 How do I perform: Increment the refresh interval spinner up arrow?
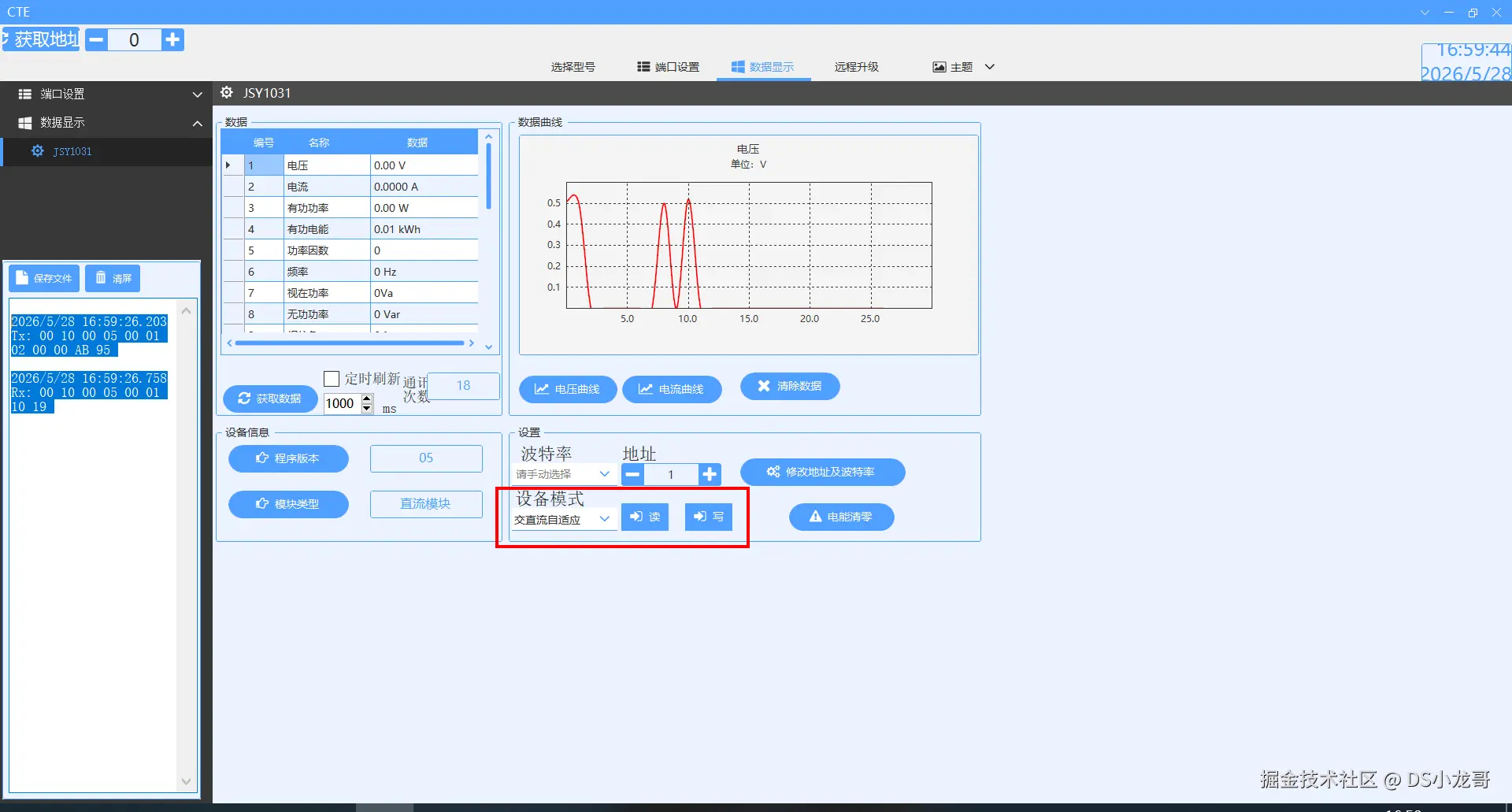[367, 399]
